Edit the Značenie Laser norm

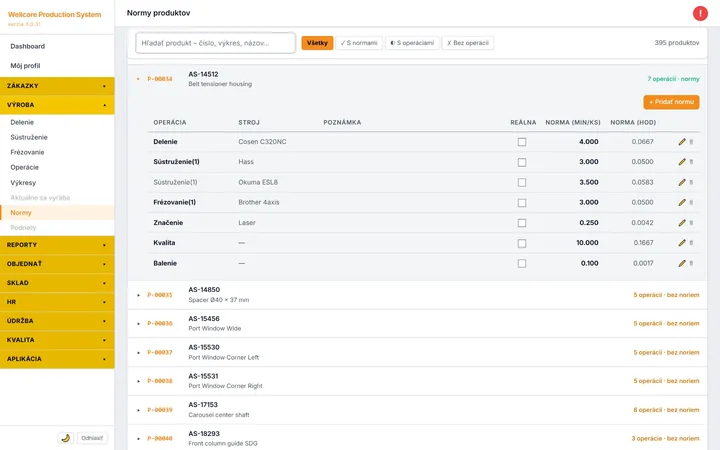click(682, 223)
